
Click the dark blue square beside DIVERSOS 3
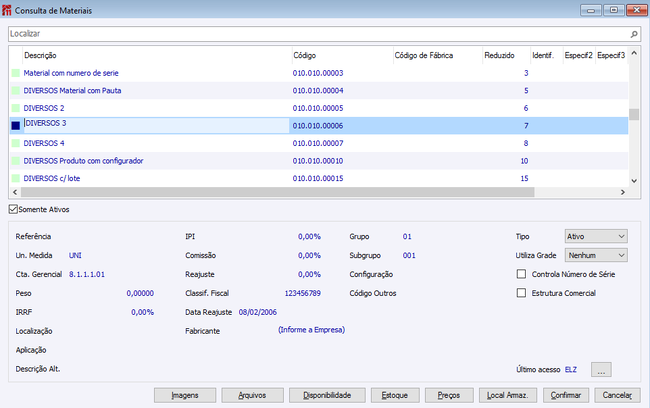[16, 126]
